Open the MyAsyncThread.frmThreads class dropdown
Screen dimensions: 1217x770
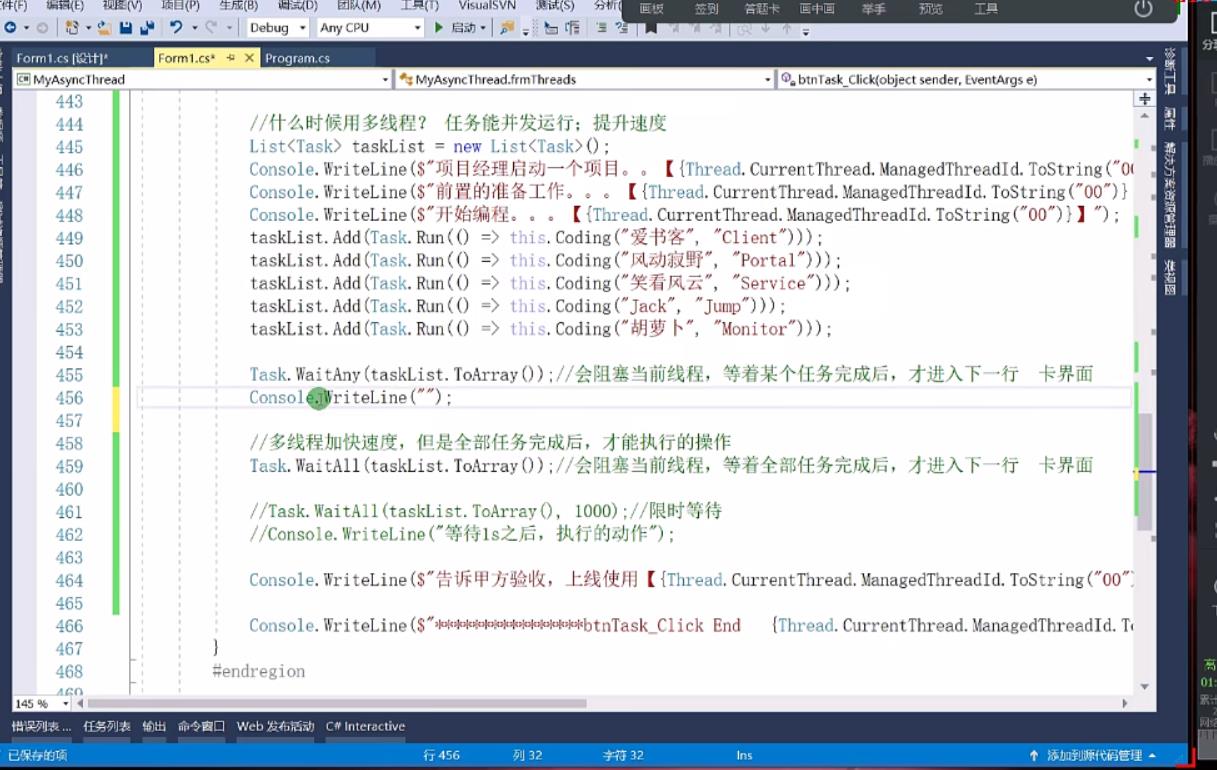[x=586, y=79]
